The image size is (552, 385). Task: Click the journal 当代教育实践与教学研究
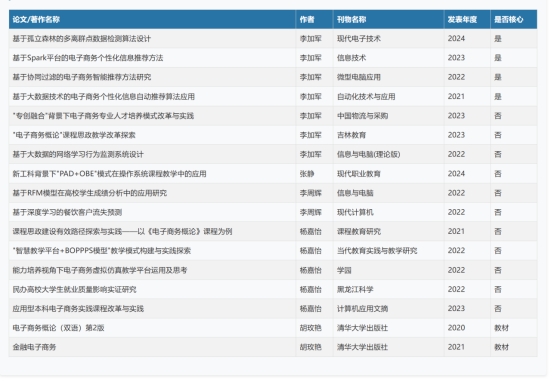[x=377, y=251]
